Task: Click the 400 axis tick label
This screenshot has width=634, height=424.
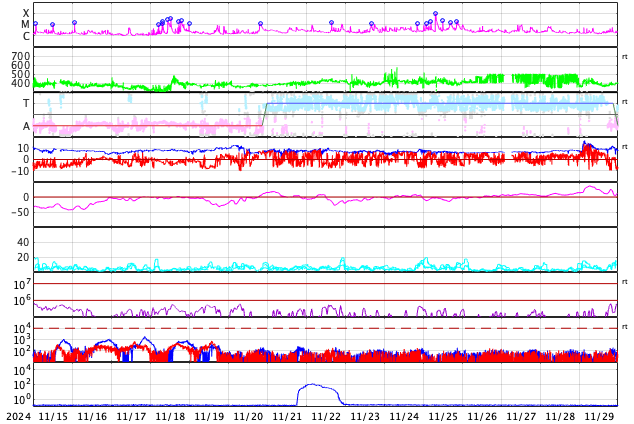Action: [21, 83]
